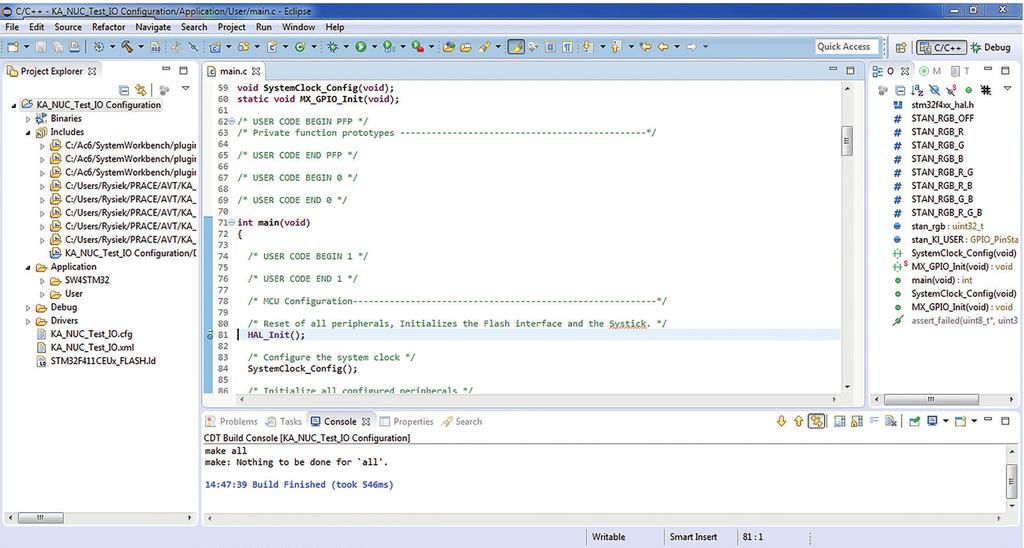Toggle console Scroll Lock icon
Screen dimensions: 1024x548
pyautogui.click(x=856, y=421)
